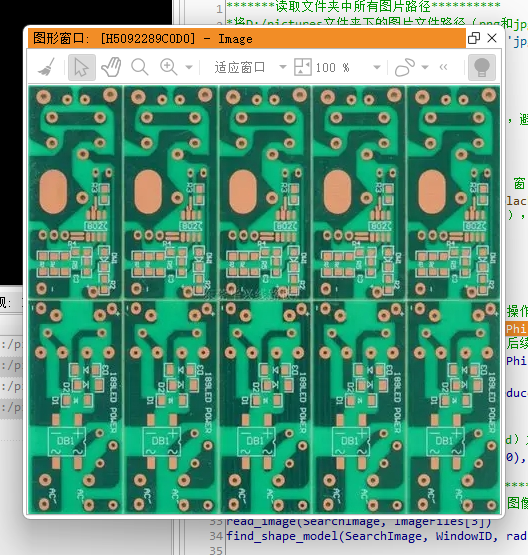Image resolution: width=528 pixels, height=555 pixels.
Task: Click the broom clear window icon
Action: click(x=46, y=67)
